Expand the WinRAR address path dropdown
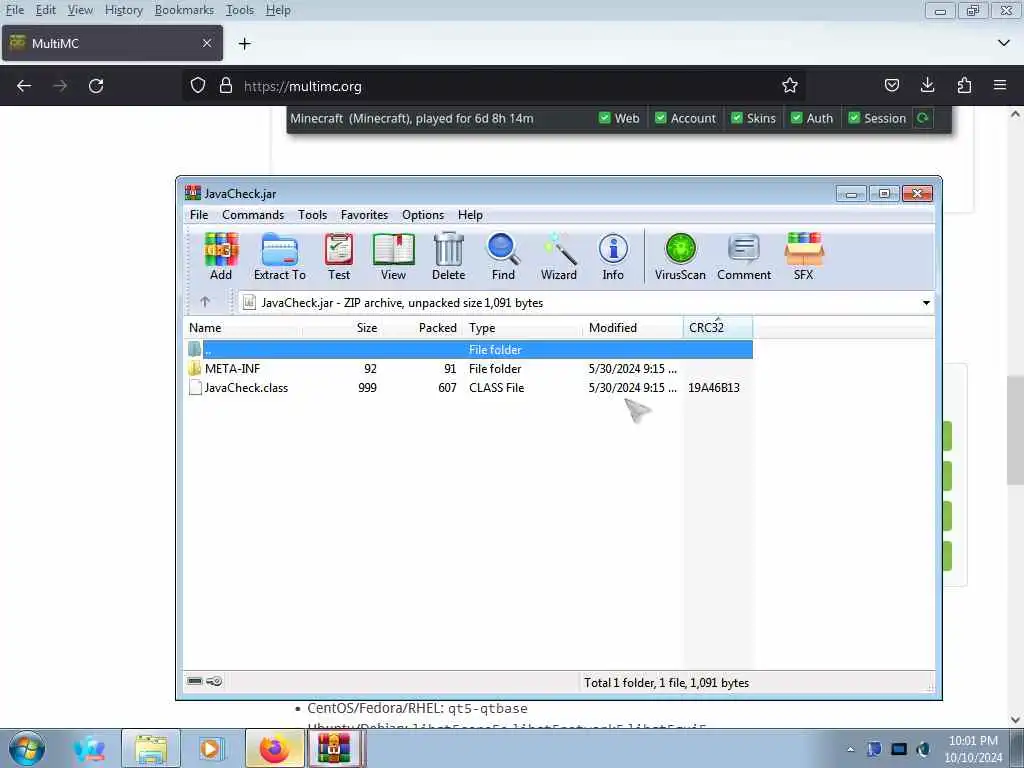Image resolution: width=1024 pixels, height=768 pixels. coord(926,302)
